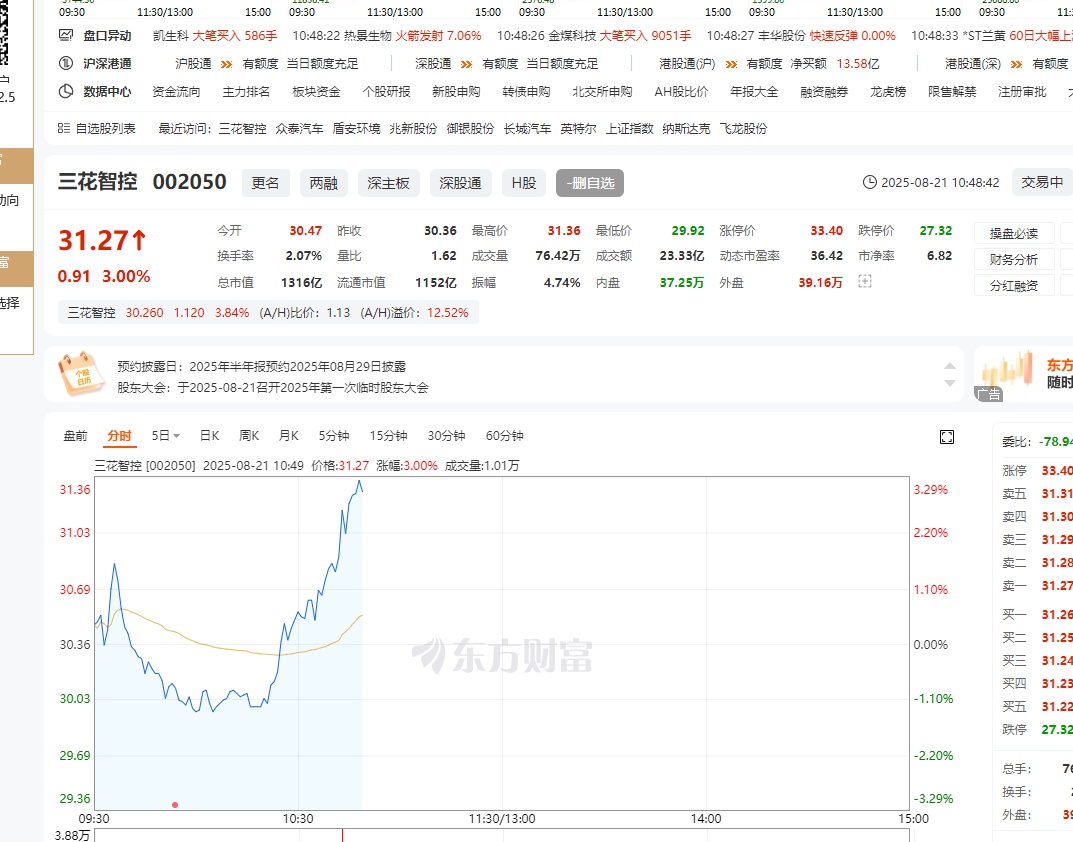Image resolution: width=1073 pixels, height=842 pixels.
Task: Click the fullscreen chart icon
Action: pos(947,437)
